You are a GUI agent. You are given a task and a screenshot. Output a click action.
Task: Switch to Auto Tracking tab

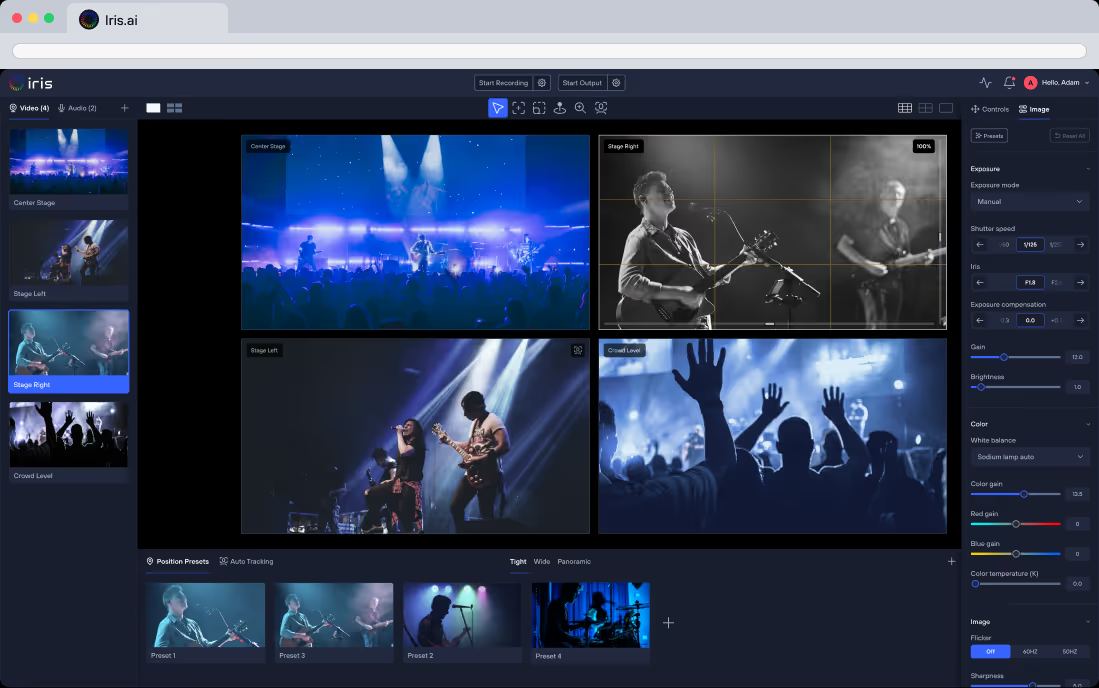click(x=246, y=561)
